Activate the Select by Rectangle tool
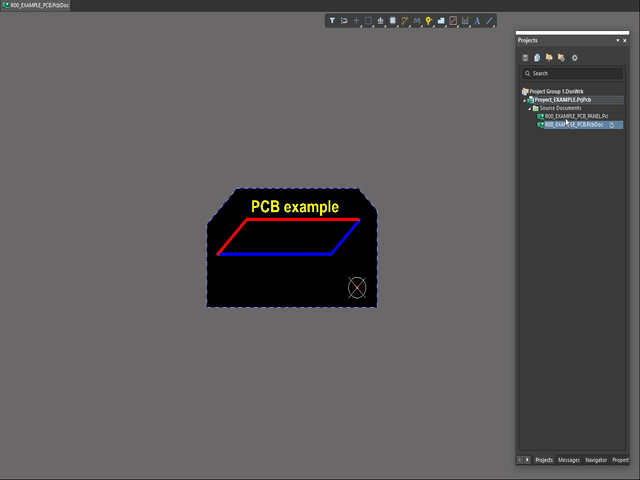 [x=368, y=21]
